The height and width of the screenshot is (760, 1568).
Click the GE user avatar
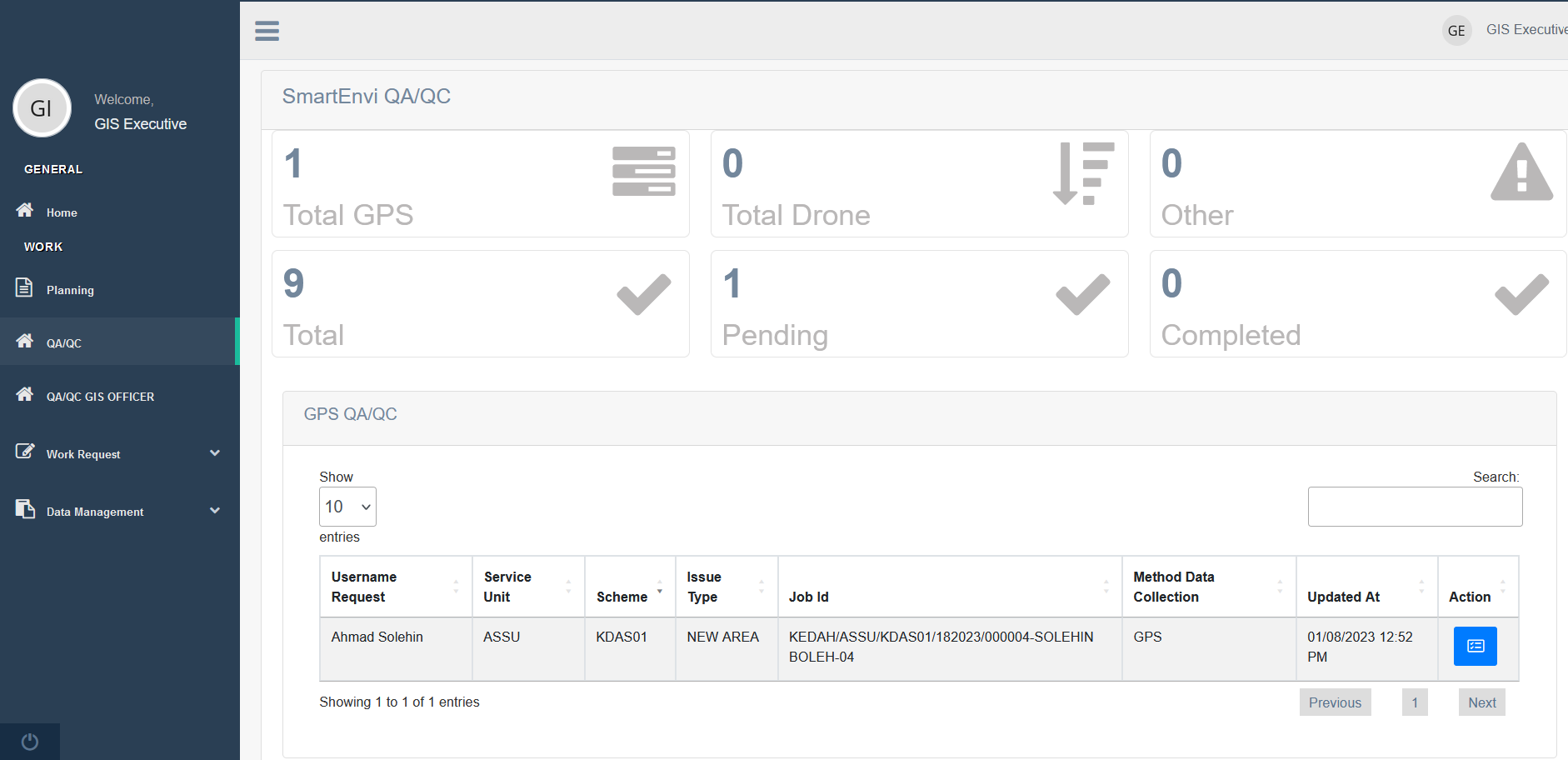1456,31
